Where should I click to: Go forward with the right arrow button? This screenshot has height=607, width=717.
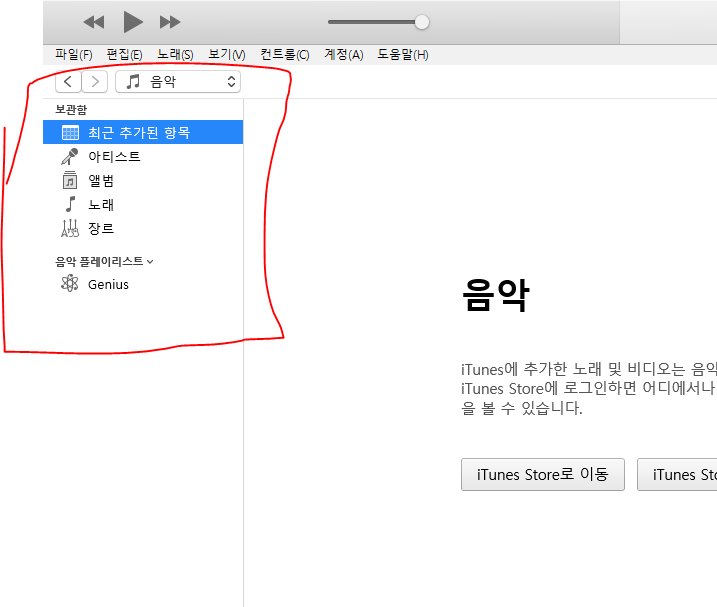[x=95, y=82]
